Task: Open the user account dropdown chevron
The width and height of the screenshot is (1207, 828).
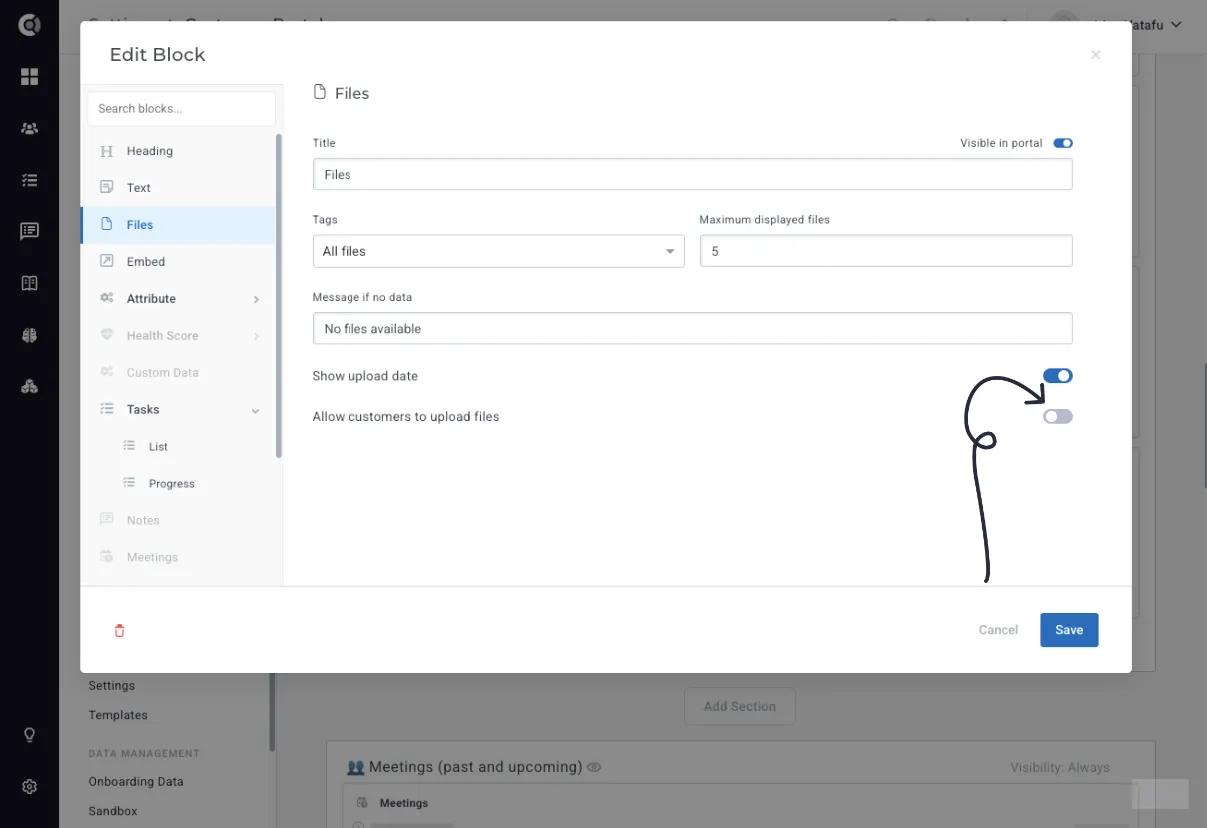Action: (x=1176, y=24)
